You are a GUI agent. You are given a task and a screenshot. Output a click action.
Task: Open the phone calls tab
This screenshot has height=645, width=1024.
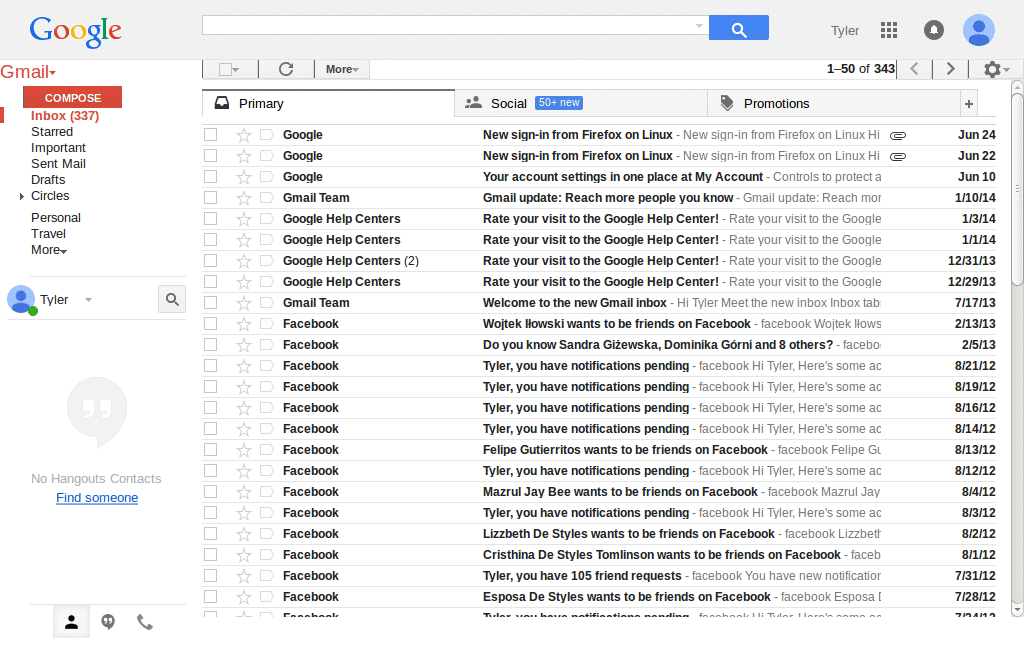[144, 622]
